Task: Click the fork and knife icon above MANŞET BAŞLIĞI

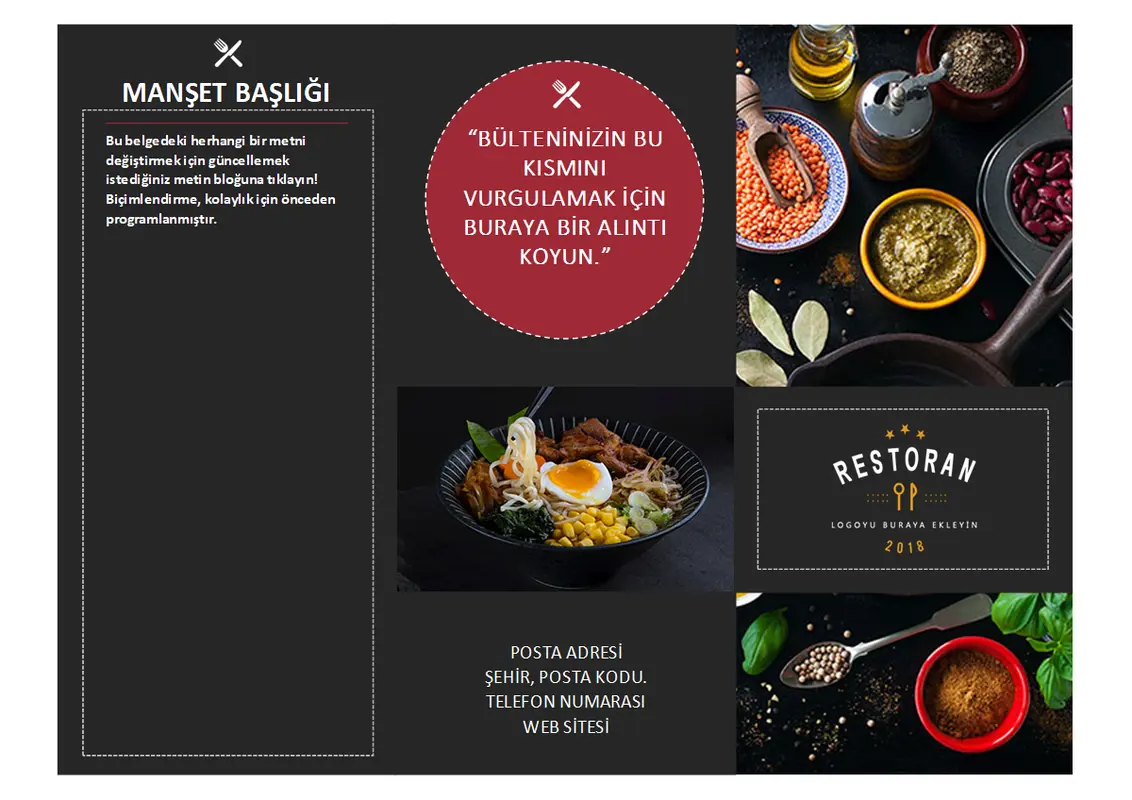Action: tap(228, 53)
